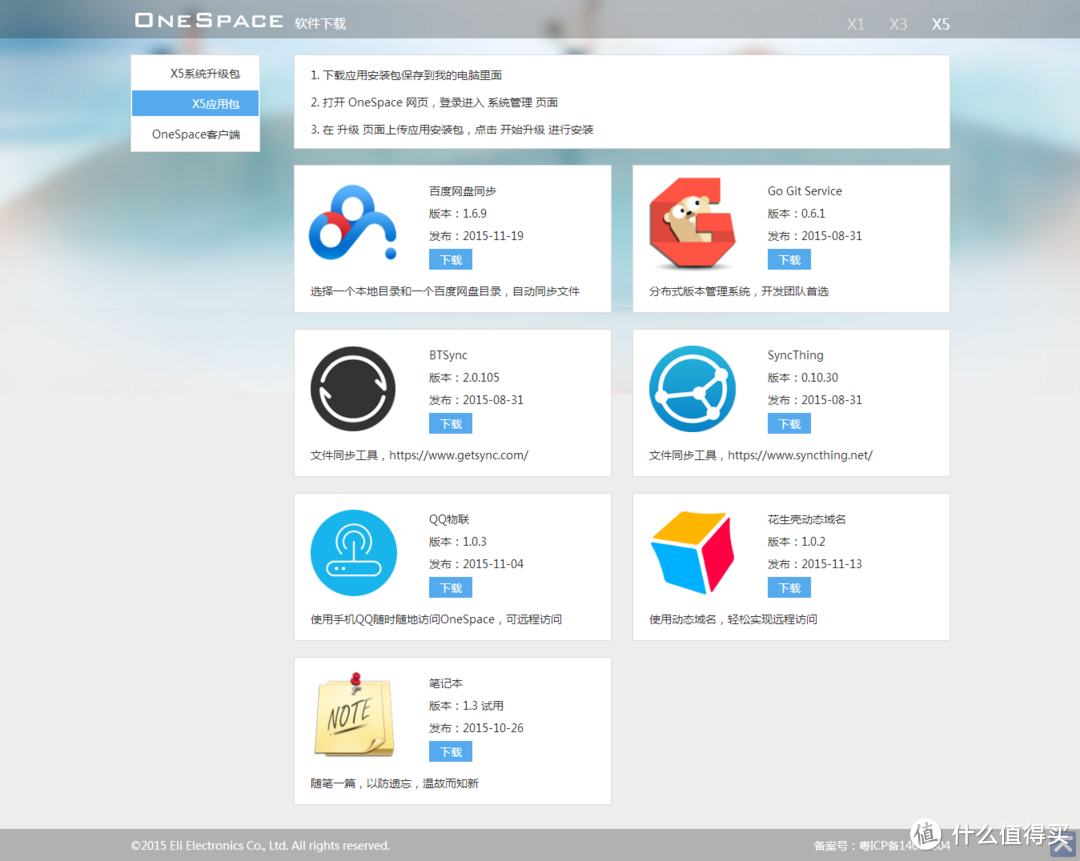Viewport: 1080px width, 861px height.
Task: Click the 笔记本 title text
Action: coord(446,683)
